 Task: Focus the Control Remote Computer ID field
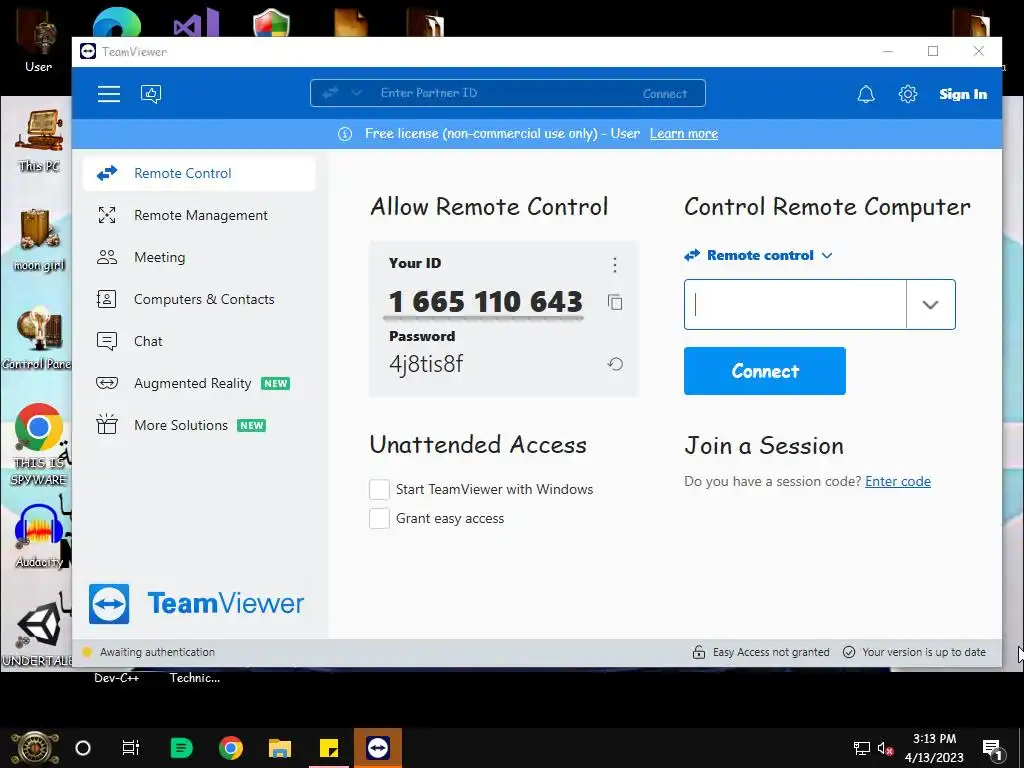coord(795,304)
